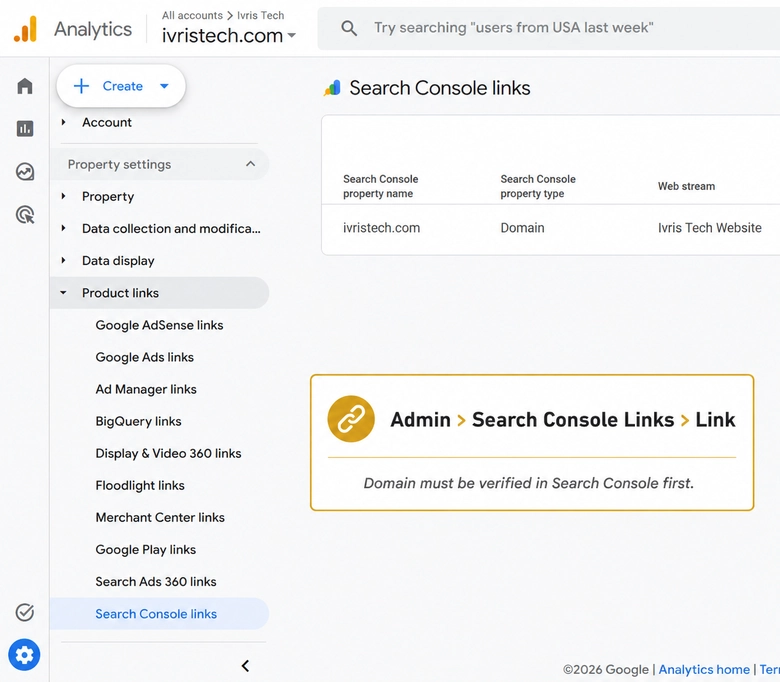Expand the Property section arrow
Image resolution: width=780 pixels, height=682 pixels.
(x=63, y=196)
